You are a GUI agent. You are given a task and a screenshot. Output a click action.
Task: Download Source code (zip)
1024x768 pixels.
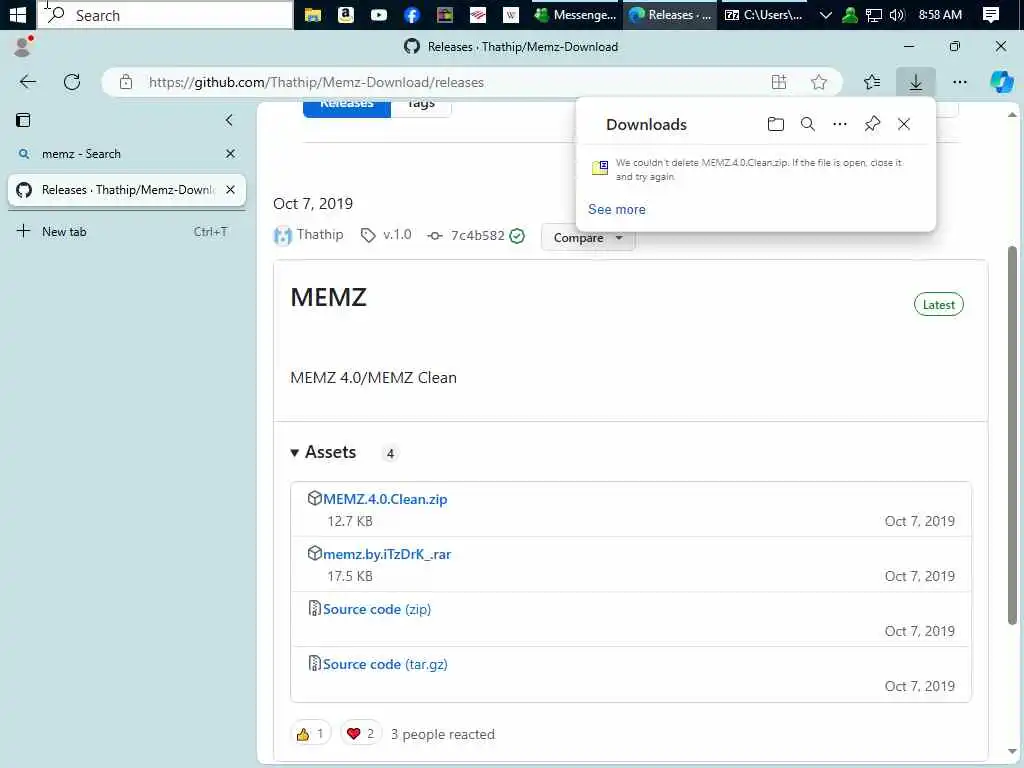377,609
